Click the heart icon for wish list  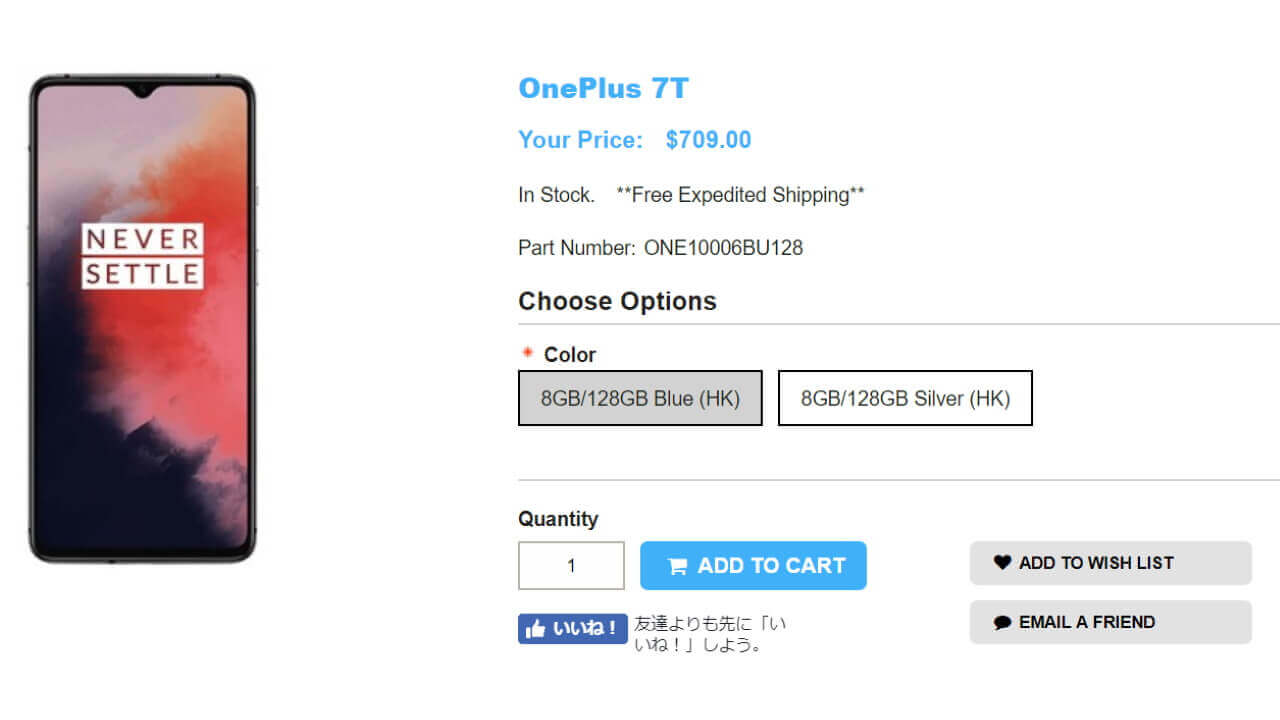tap(1002, 563)
